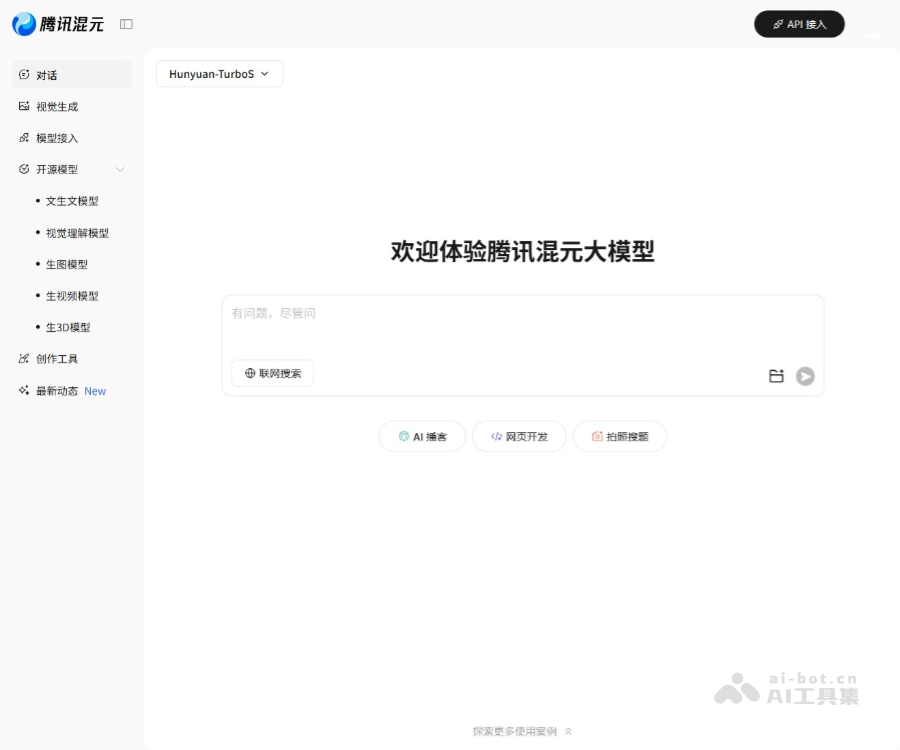Open the Hunyuan-TurboS model selector
Viewport: 900px width, 750px height.
219,73
